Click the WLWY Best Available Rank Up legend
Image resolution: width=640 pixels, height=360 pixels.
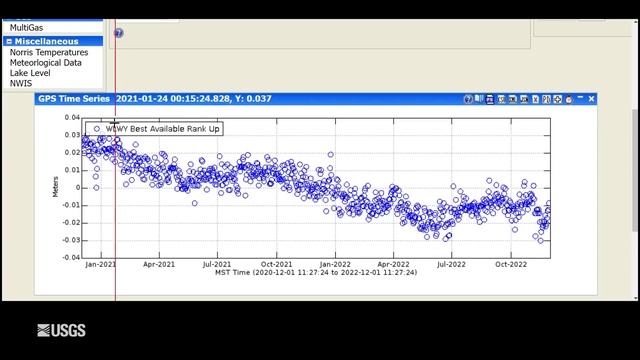(x=154, y=129)
